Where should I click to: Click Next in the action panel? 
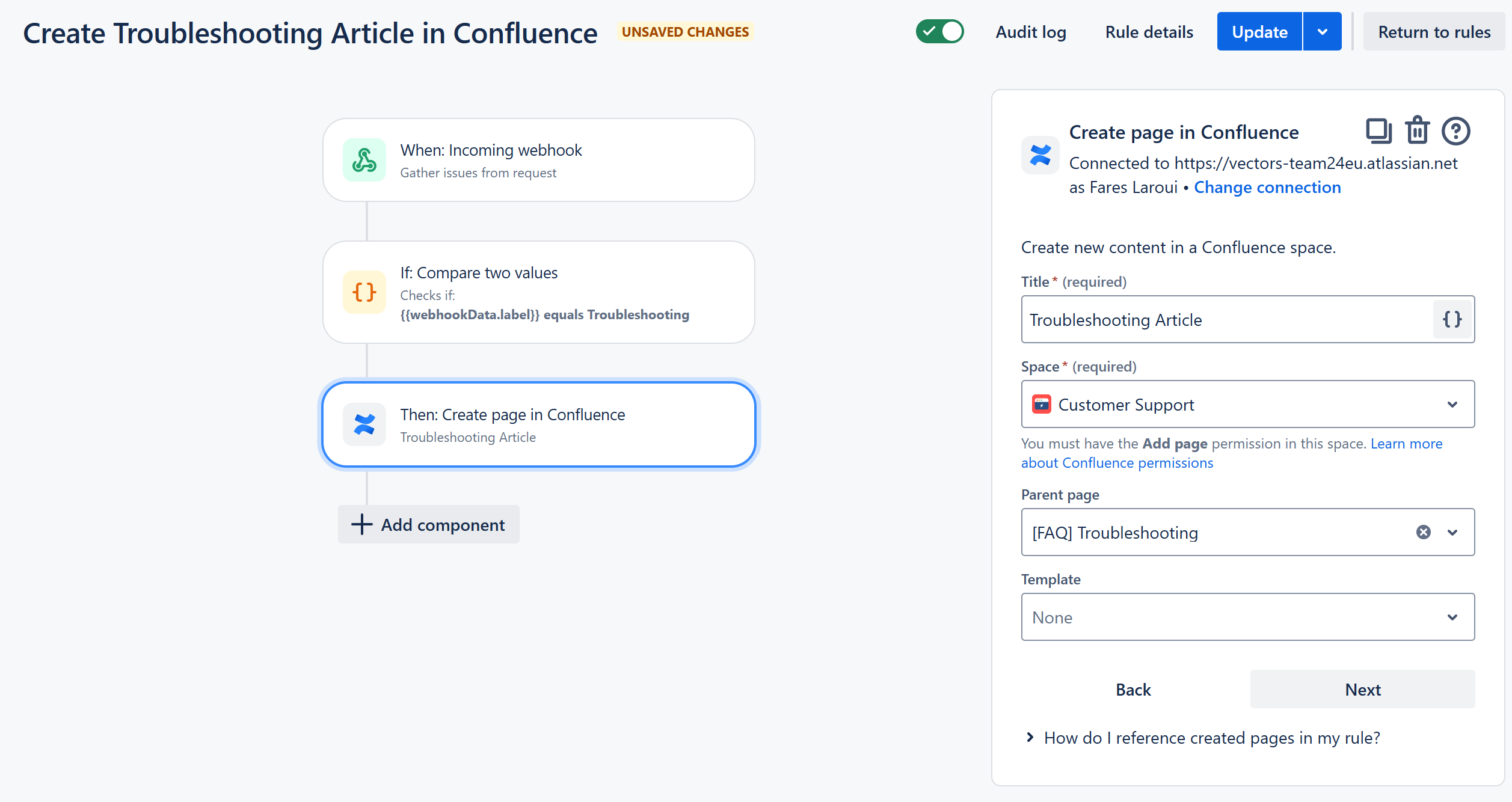[x=1362, y=689]
